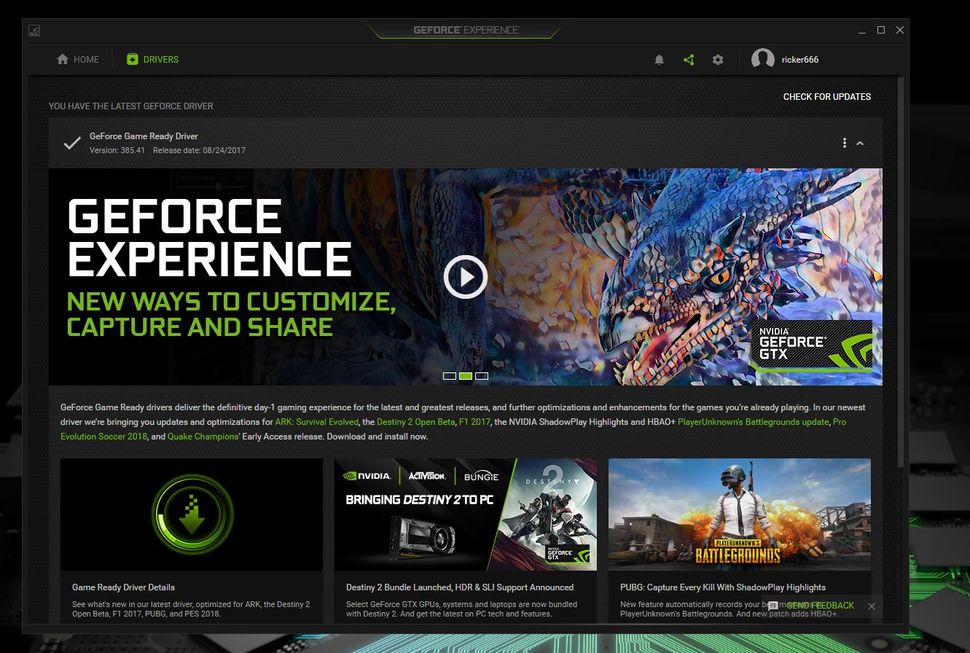Image resolution: width=970 pixels, height=653 pixels.
Task: Open the driver entry three-dot menu
Action: pyautogui.click(x=843, y=142)
